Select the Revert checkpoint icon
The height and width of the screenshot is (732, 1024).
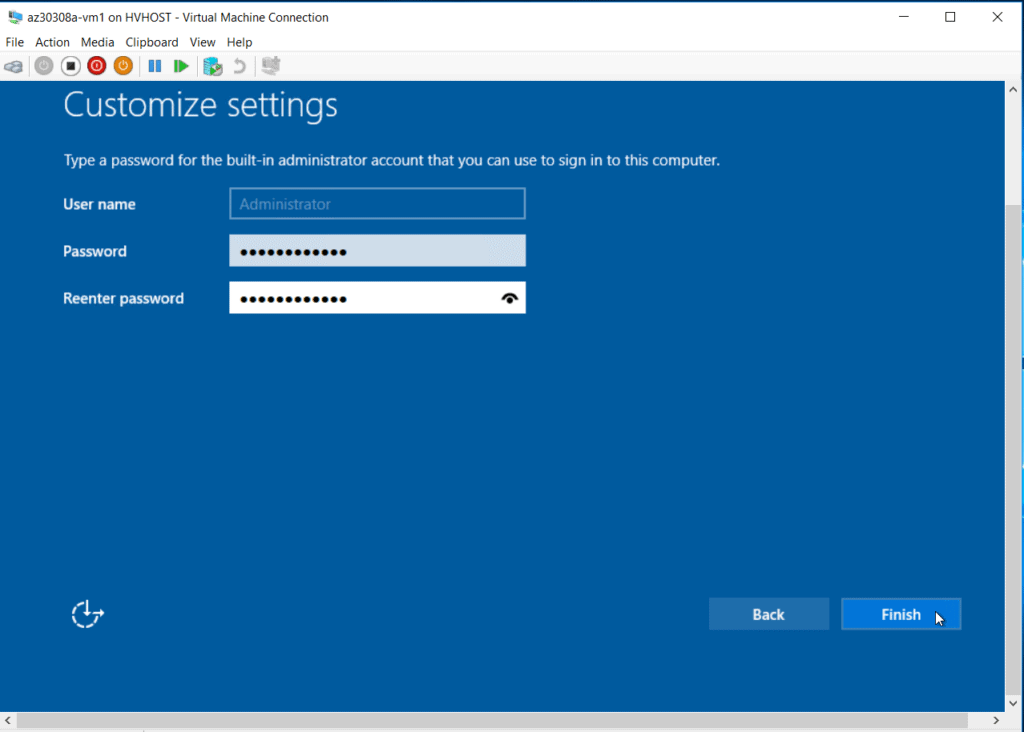click(x=240, y=66)
